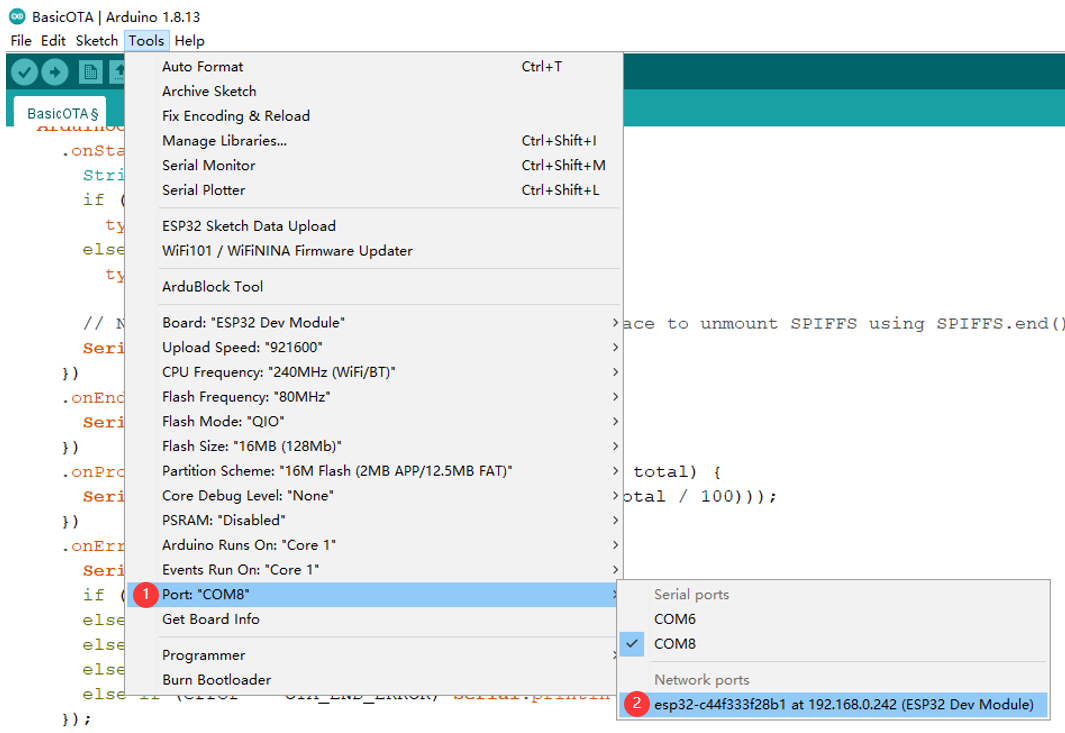Select checked serial port COM8
This screenshot has width=1065, height=733.
(833, 644)
